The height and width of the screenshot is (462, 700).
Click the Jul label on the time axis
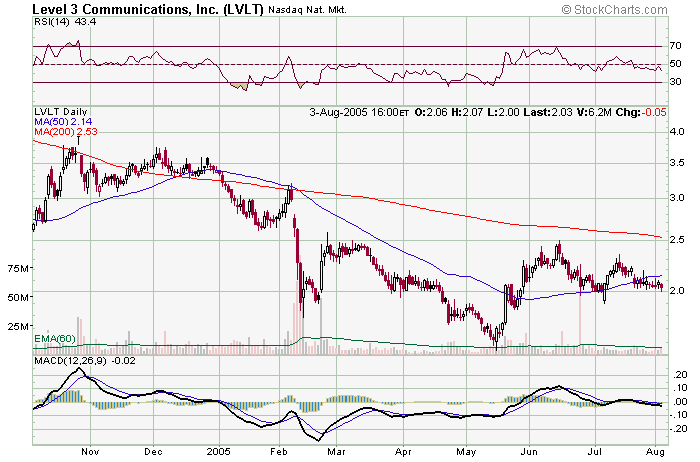point(595,452)
